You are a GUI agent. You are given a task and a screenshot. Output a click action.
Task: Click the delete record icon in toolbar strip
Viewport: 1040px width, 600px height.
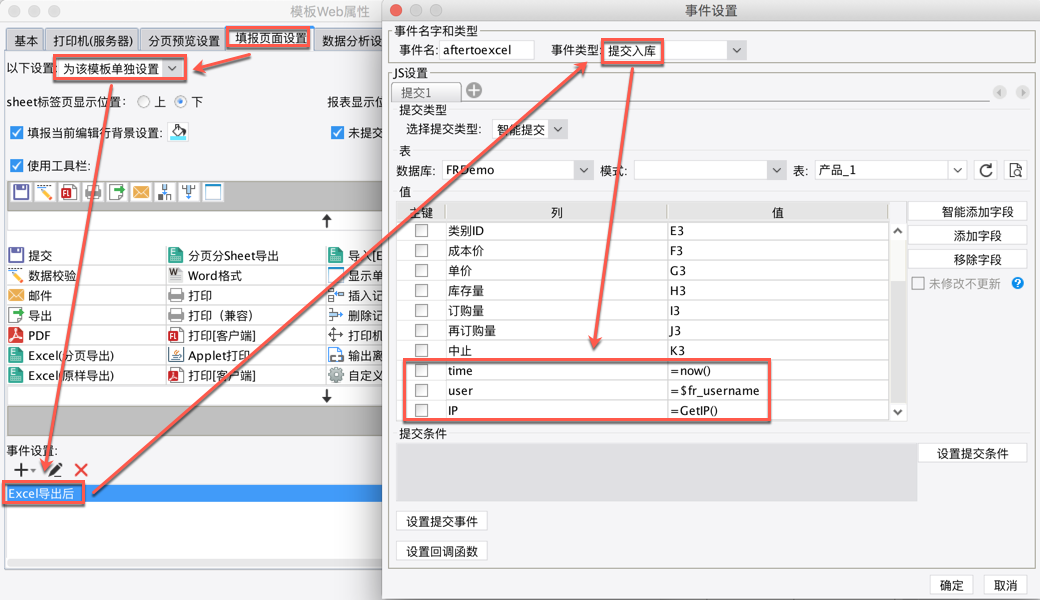coord(189,192)
